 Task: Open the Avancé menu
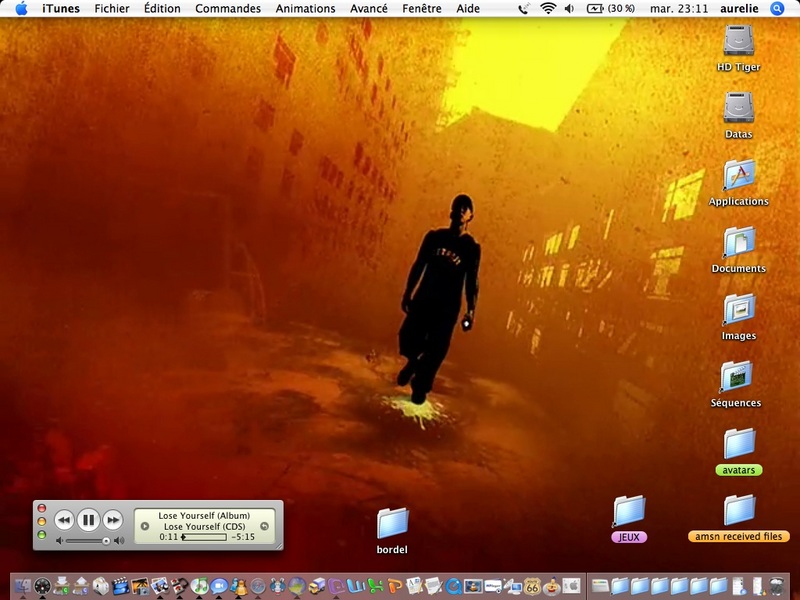tap(369, 9)
